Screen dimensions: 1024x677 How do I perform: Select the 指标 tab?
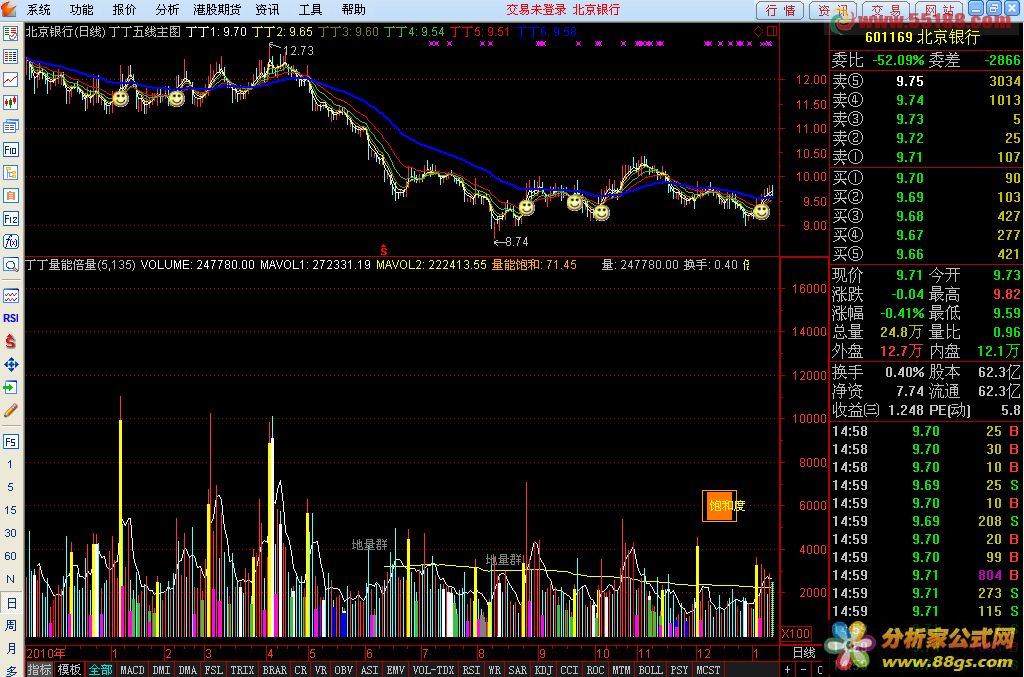pyautogui.click(x=39, y=670)
